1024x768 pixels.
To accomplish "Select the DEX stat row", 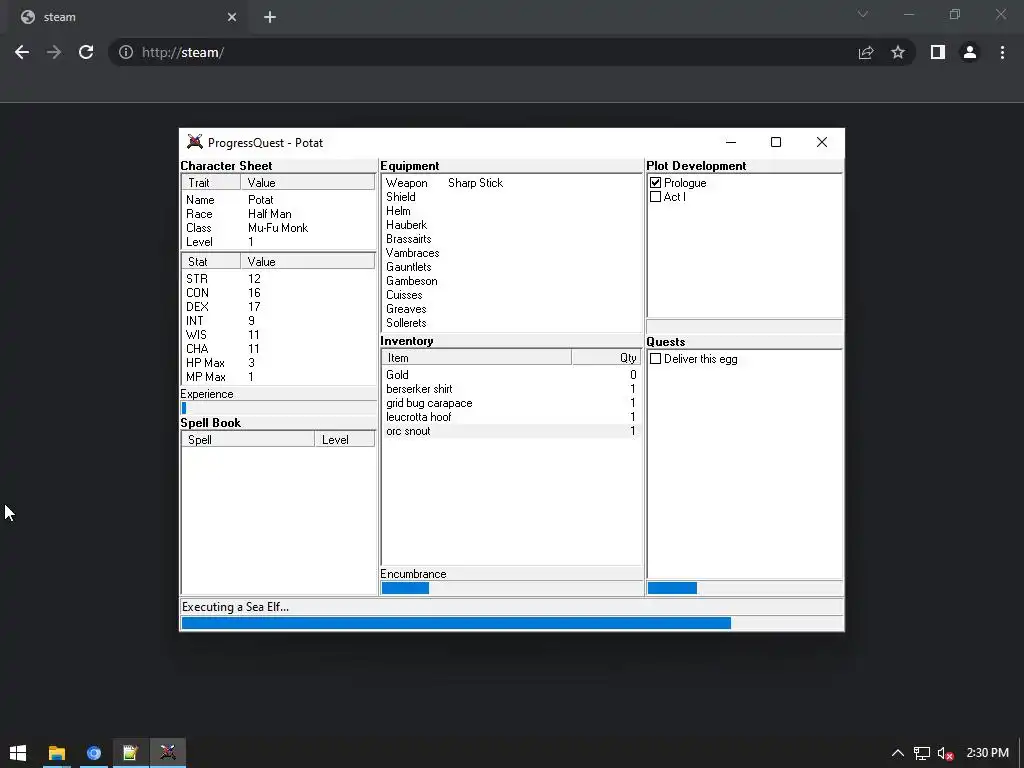I will 278,307.
